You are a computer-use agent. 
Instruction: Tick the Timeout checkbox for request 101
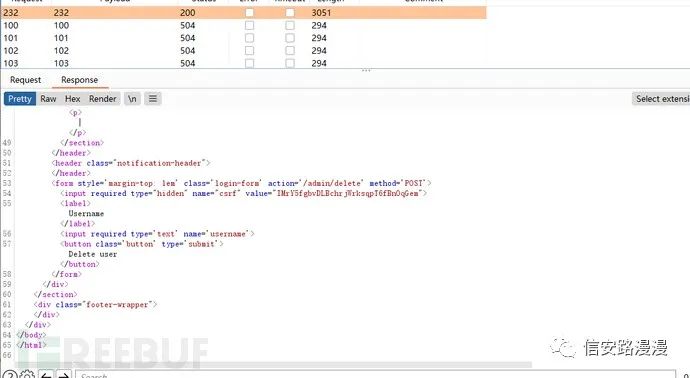coord(290,38)
